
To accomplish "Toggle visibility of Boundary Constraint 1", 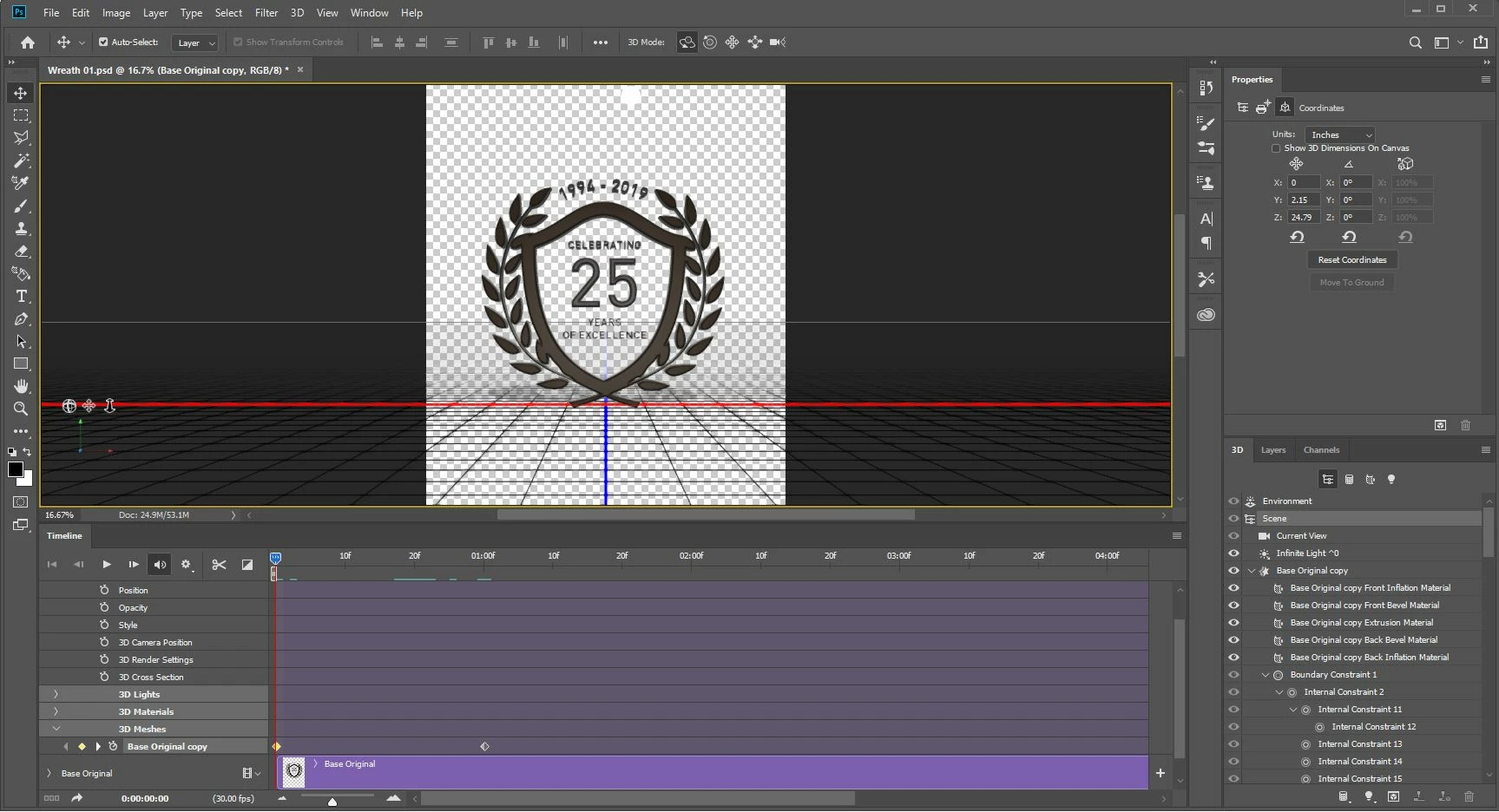I will pyautogui.click(x=1233, y=675).
